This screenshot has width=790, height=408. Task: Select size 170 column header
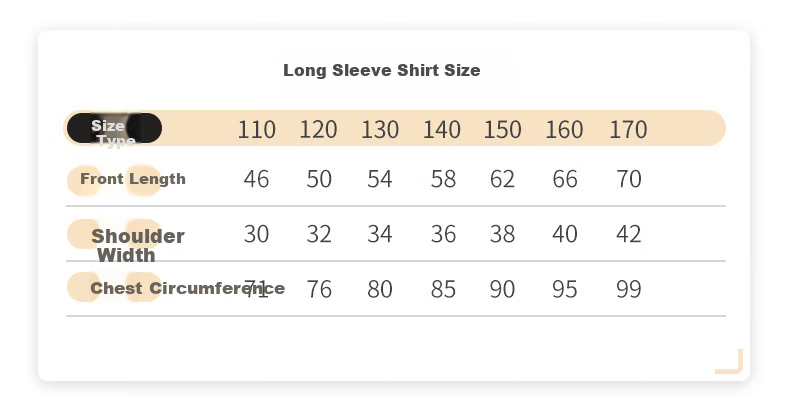click(x=628, y=129)
